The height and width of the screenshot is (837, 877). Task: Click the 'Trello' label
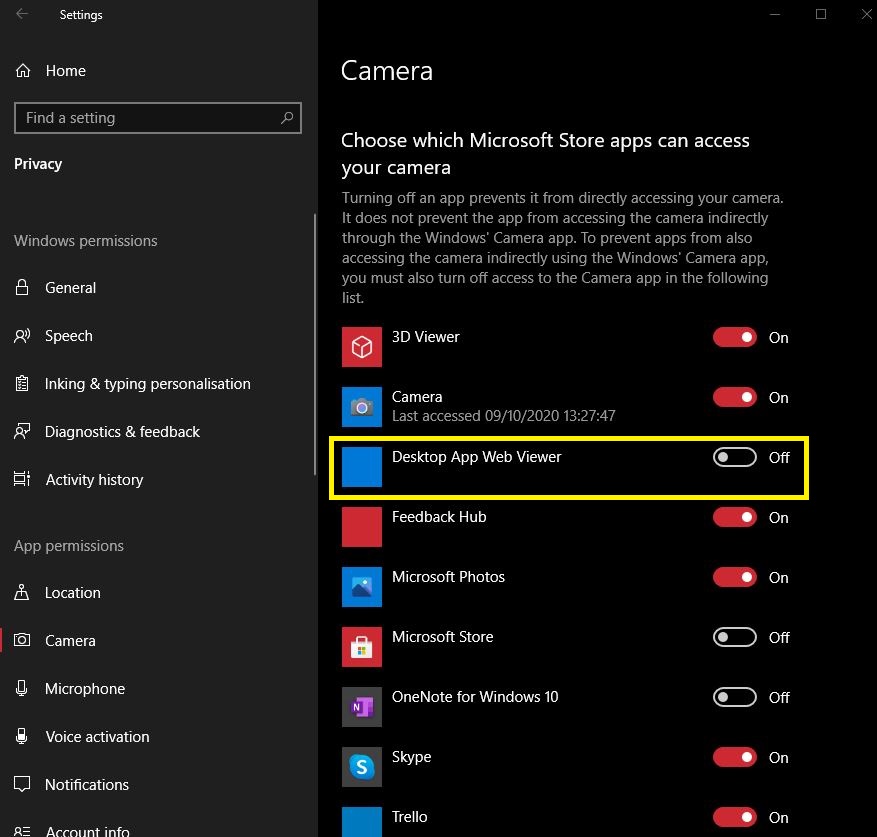pyautogui.click(x=409, y=816)
